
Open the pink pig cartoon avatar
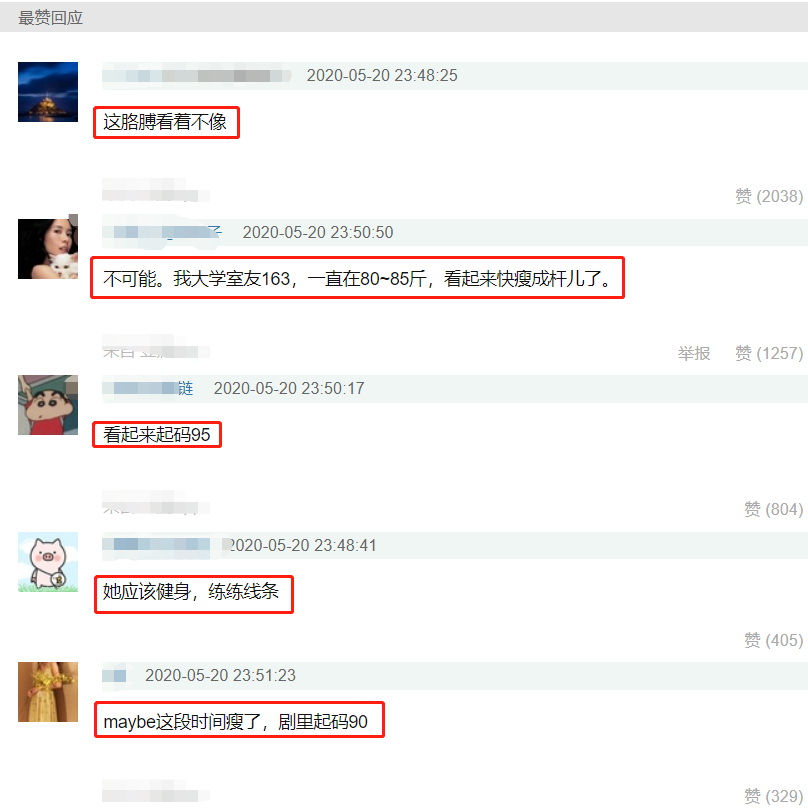tap(48, 562)
